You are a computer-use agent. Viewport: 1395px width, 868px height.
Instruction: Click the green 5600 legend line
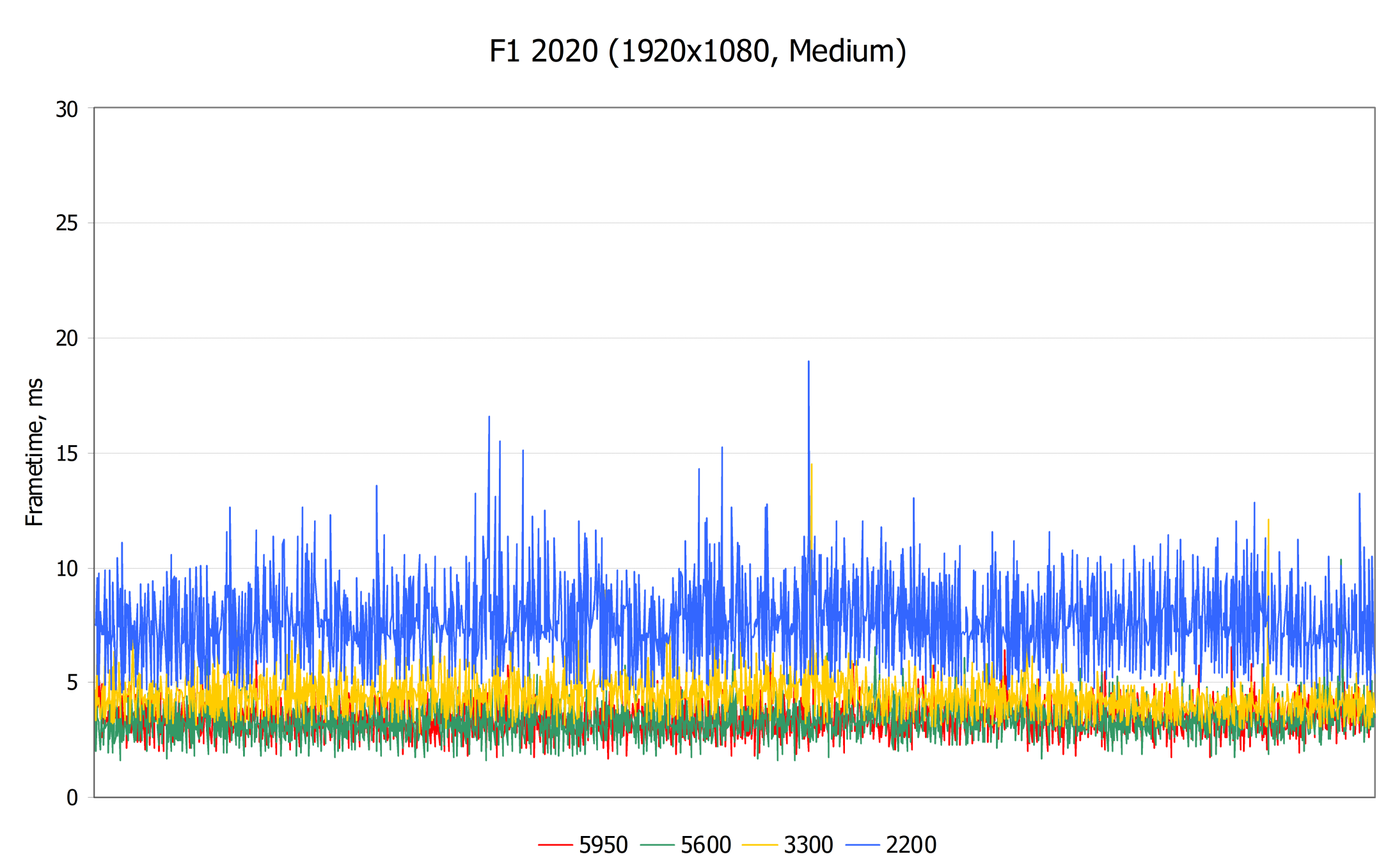[657, 845]
